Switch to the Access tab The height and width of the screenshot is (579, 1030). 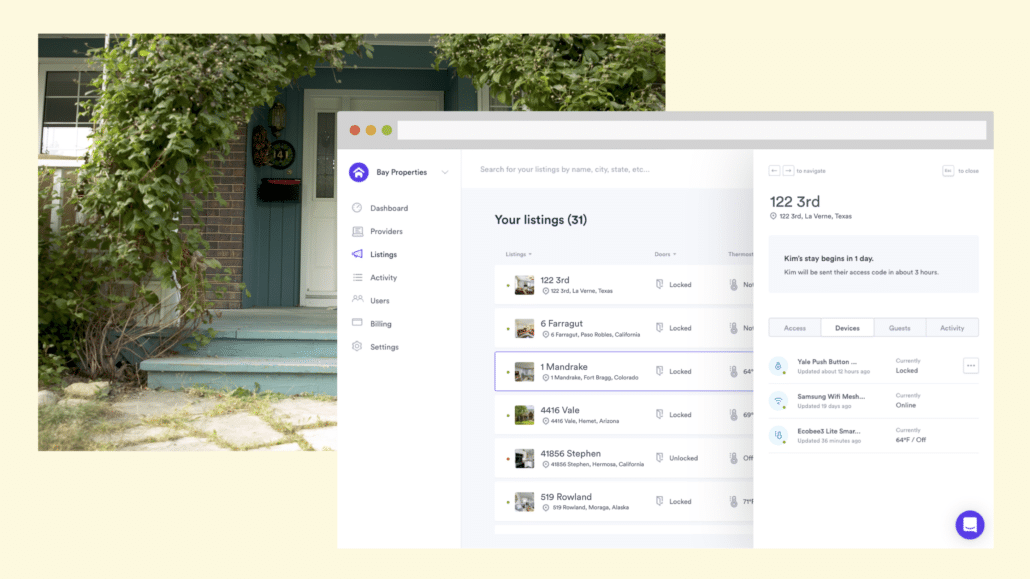coord(795,328)
